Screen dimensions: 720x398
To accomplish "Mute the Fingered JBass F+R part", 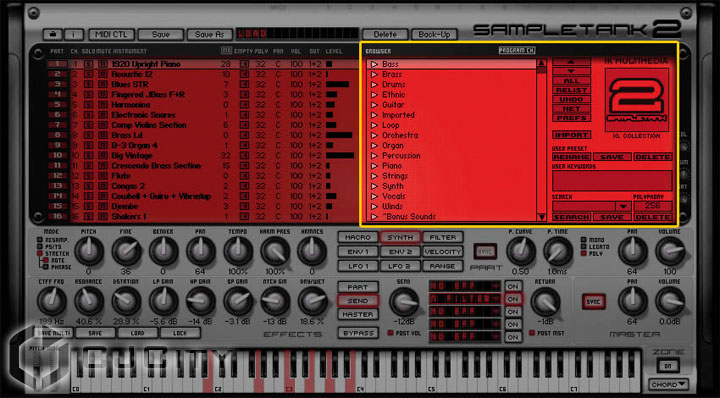I will point(103,95).
